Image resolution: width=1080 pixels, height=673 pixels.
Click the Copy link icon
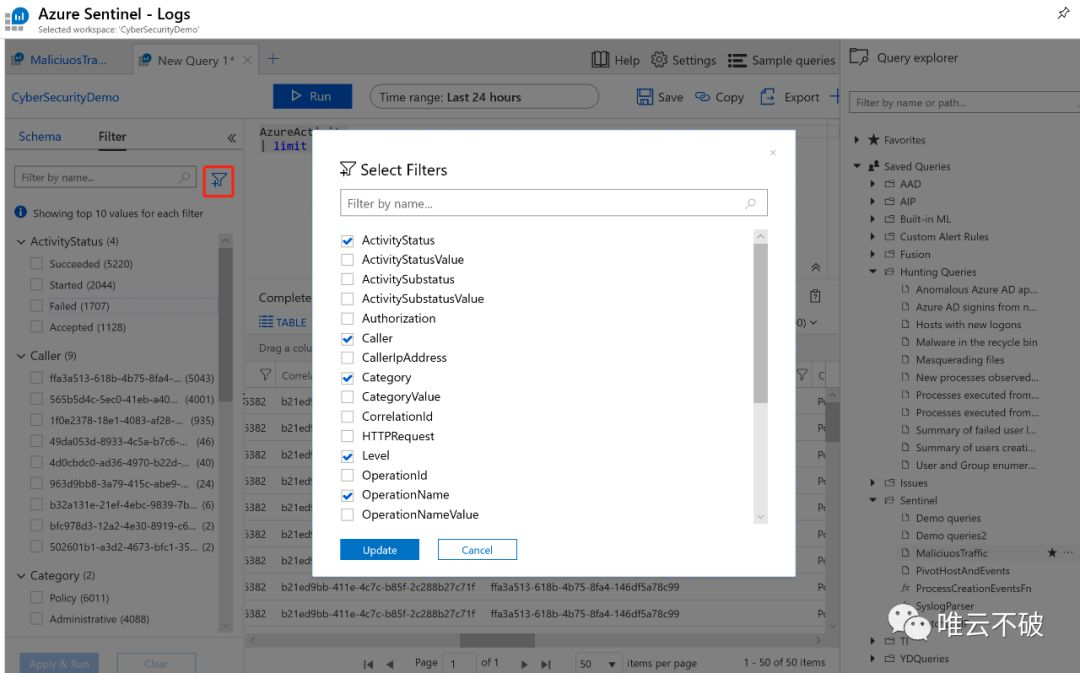pyautogui.click(x=703, y=96)
